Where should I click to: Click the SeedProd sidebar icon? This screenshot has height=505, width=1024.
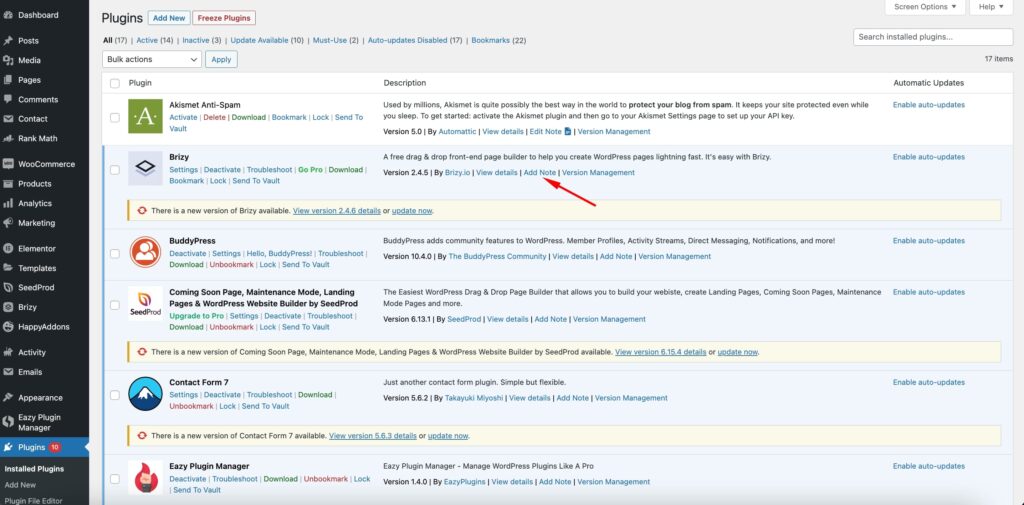pos(8,287)
